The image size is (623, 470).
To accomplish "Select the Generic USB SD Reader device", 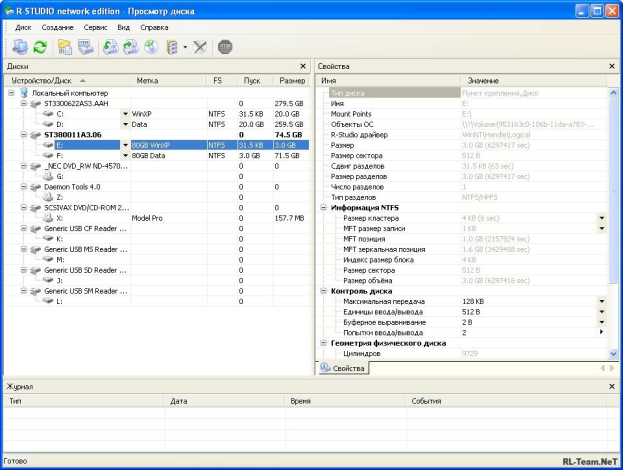I will [x=85, y=270].
